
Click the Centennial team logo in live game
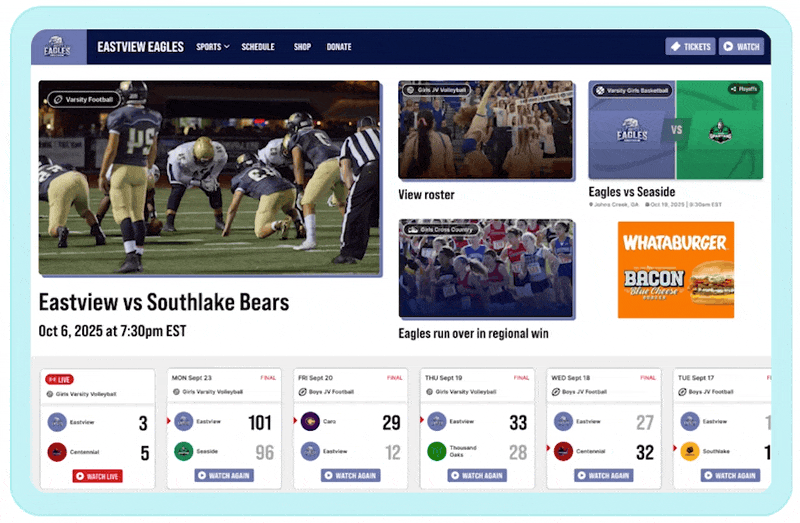(57, 452)
